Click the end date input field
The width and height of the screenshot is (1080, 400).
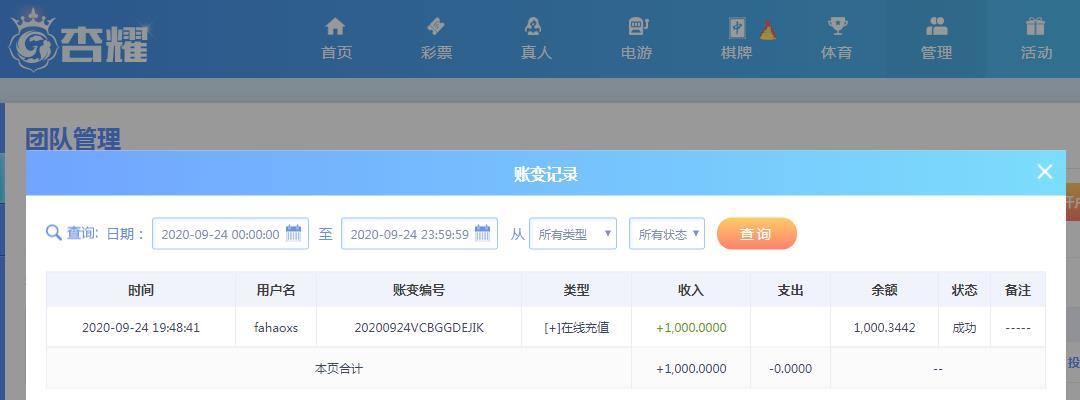click(x=419, y=233)
